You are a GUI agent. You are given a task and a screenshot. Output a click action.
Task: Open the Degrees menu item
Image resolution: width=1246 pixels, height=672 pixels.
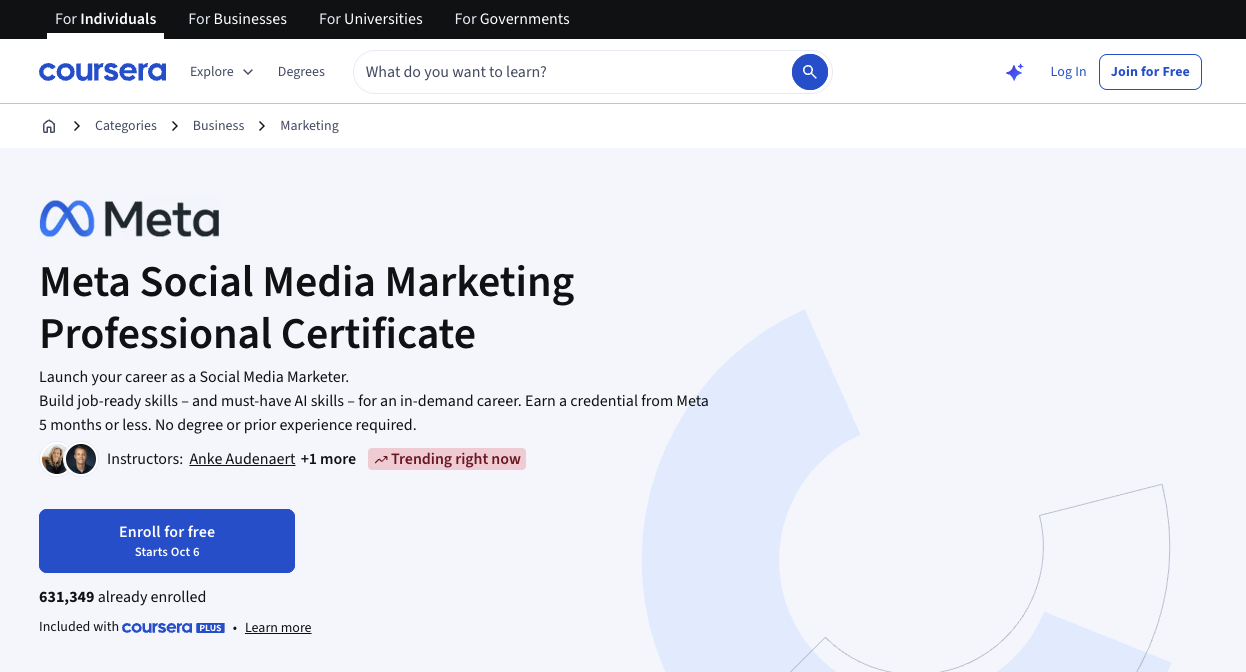point(301,72)
